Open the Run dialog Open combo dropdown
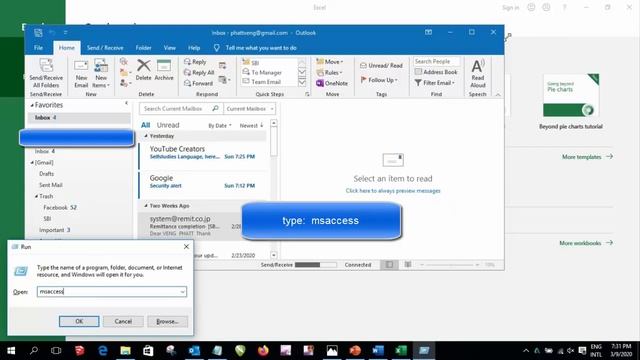The width and height of the screenshot is (640, 360). pyautogui.click(x=182, y=291)
